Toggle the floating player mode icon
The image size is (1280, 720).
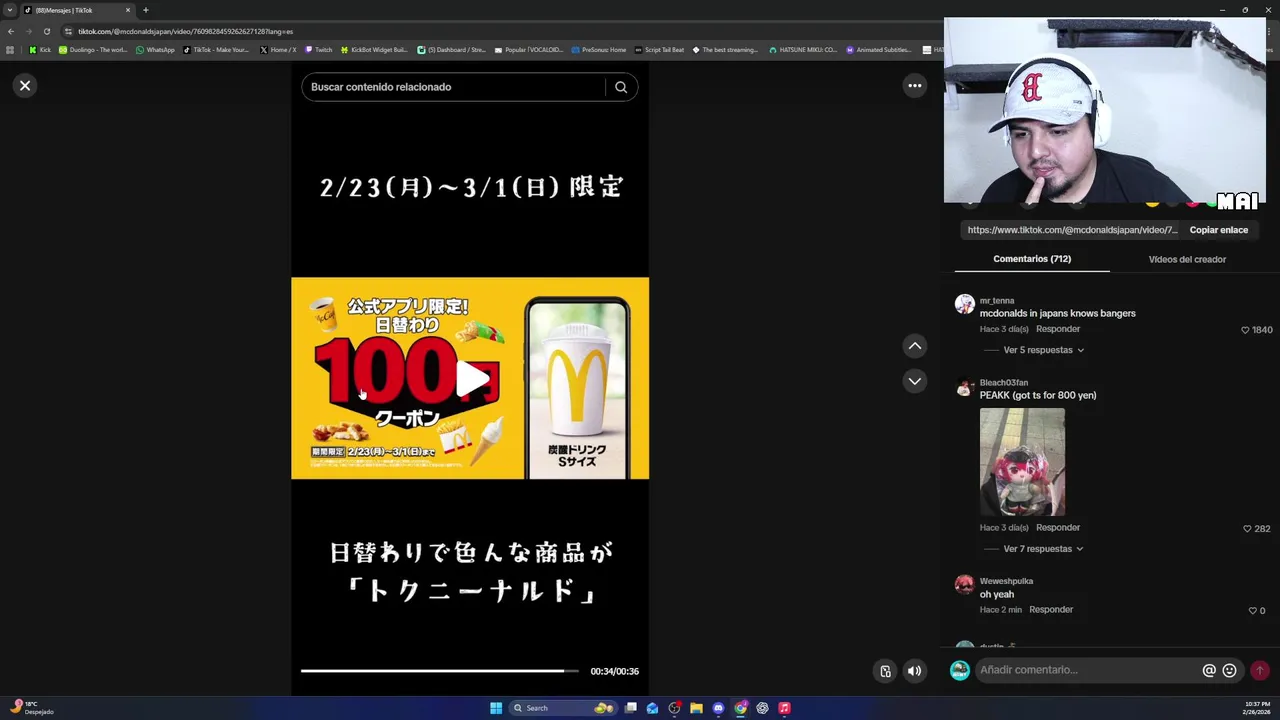[x=885, y=671]
